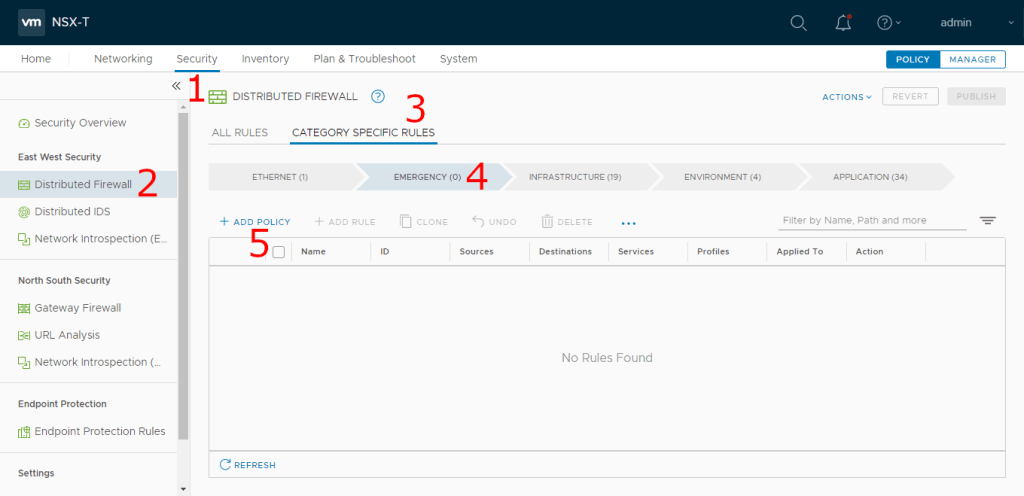Expand the help menu in top bar
The width and height of the screenshot is (1024, 496).
point(888,23)
